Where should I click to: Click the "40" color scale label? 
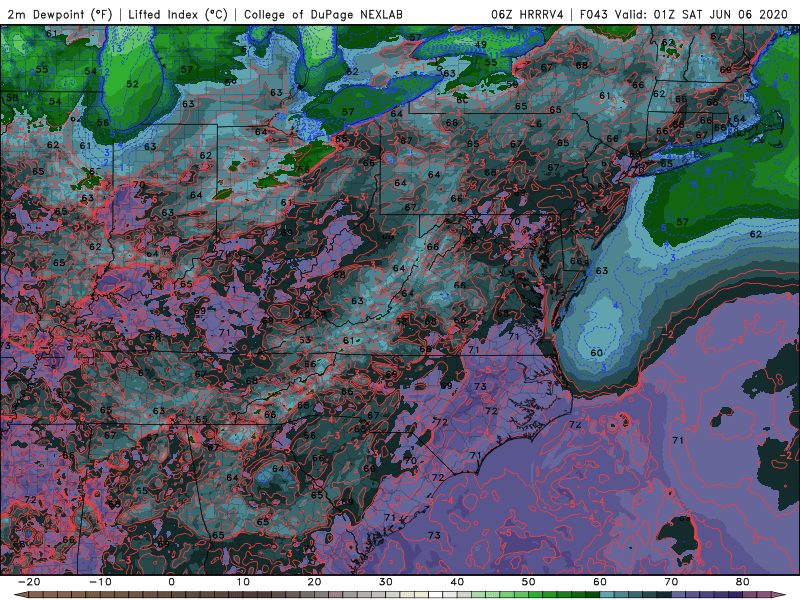click(x=457, y=582)
